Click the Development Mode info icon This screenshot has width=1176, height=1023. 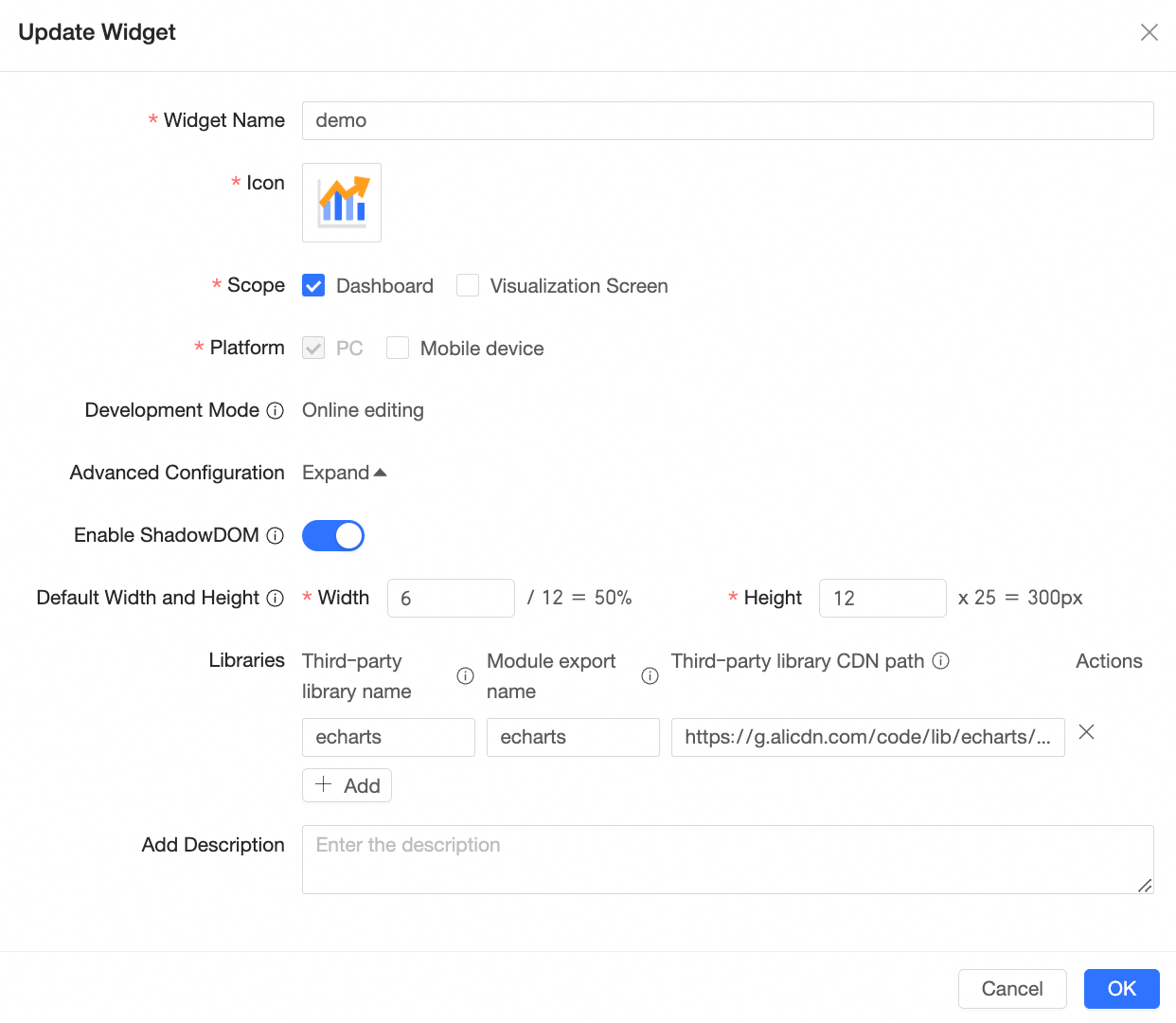(x=276, y=411)
